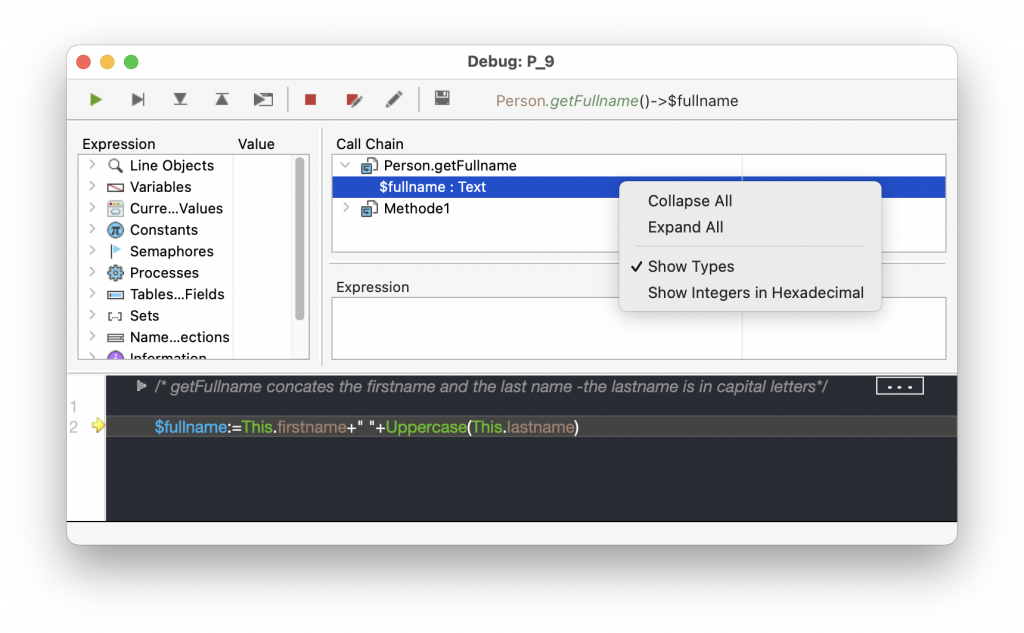1024x633 pixels.
Task: Click the Constants pi icon
Action: 115,230
